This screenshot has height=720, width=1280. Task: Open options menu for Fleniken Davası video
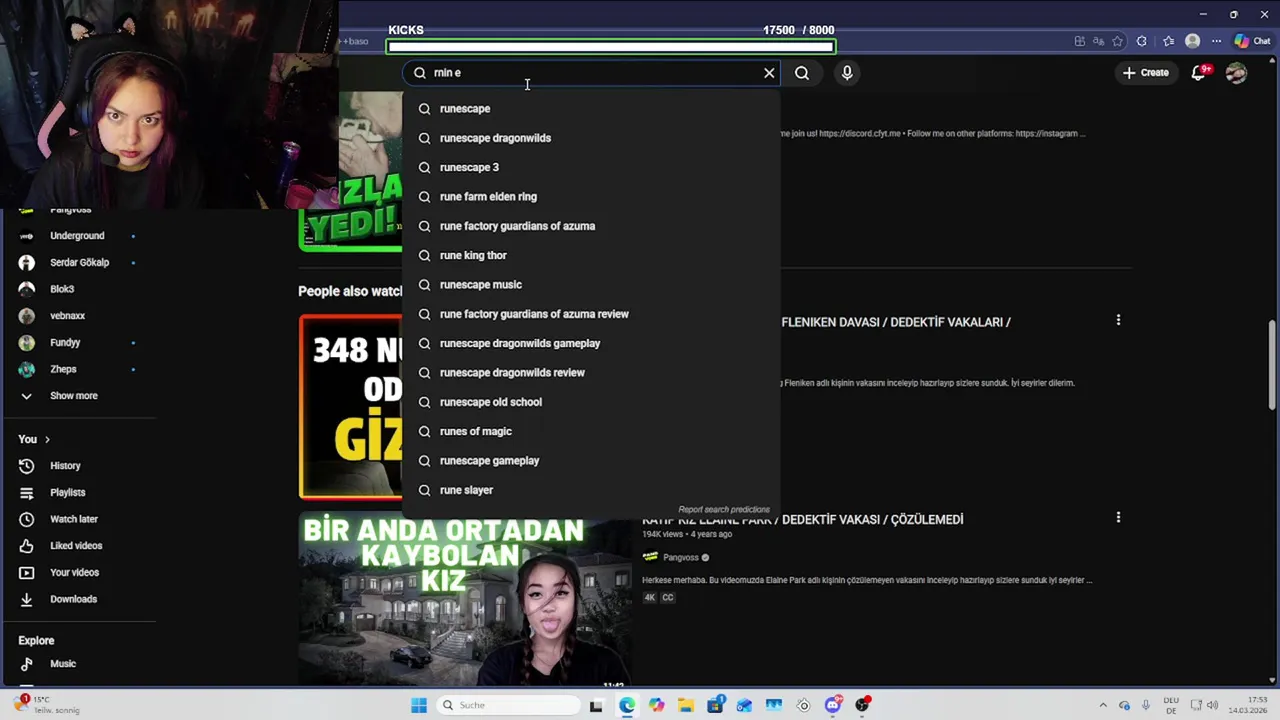(1118, 320)
